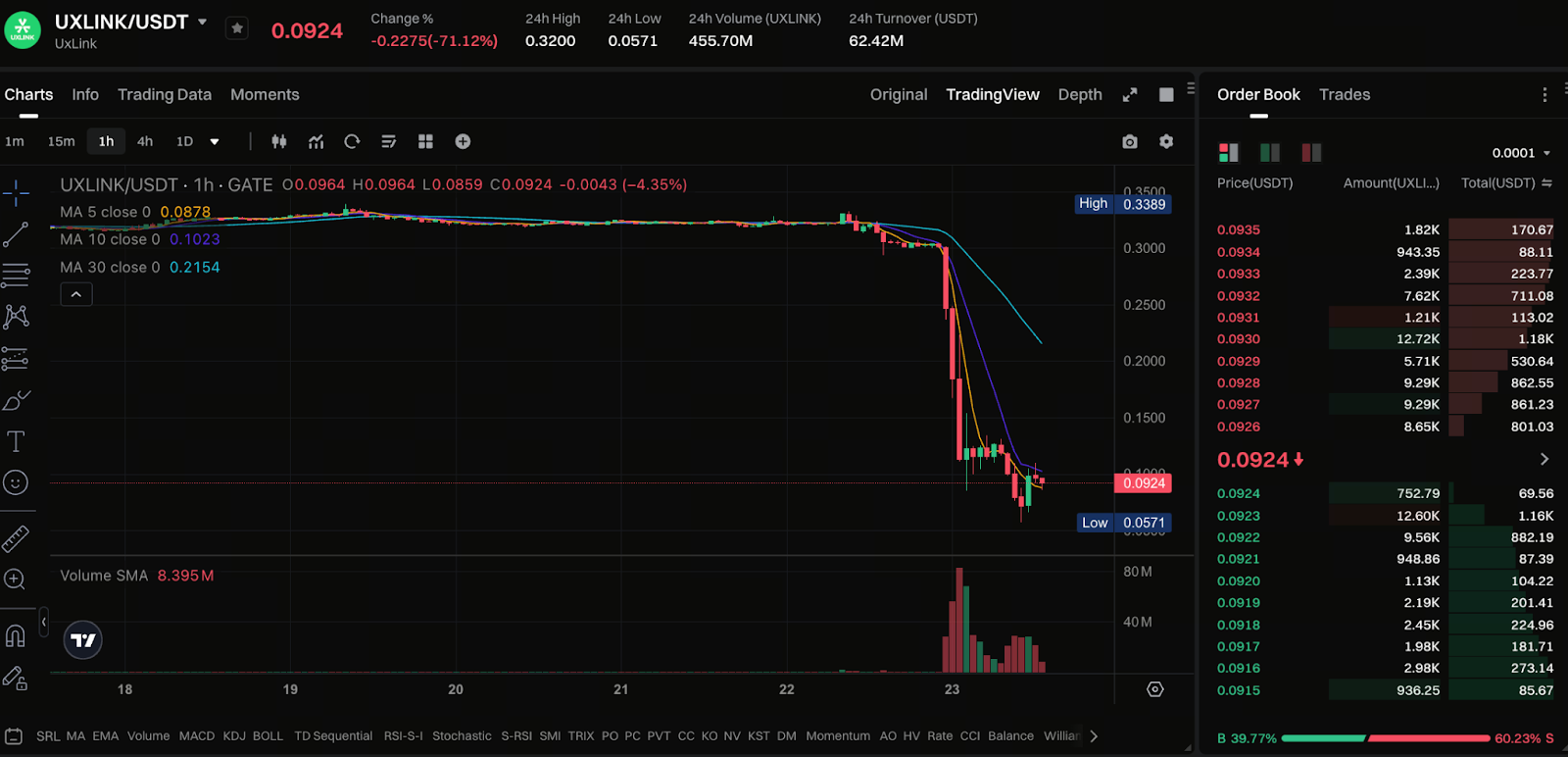
Task: Click the MA 30 close legend
Action: (140, 267)
